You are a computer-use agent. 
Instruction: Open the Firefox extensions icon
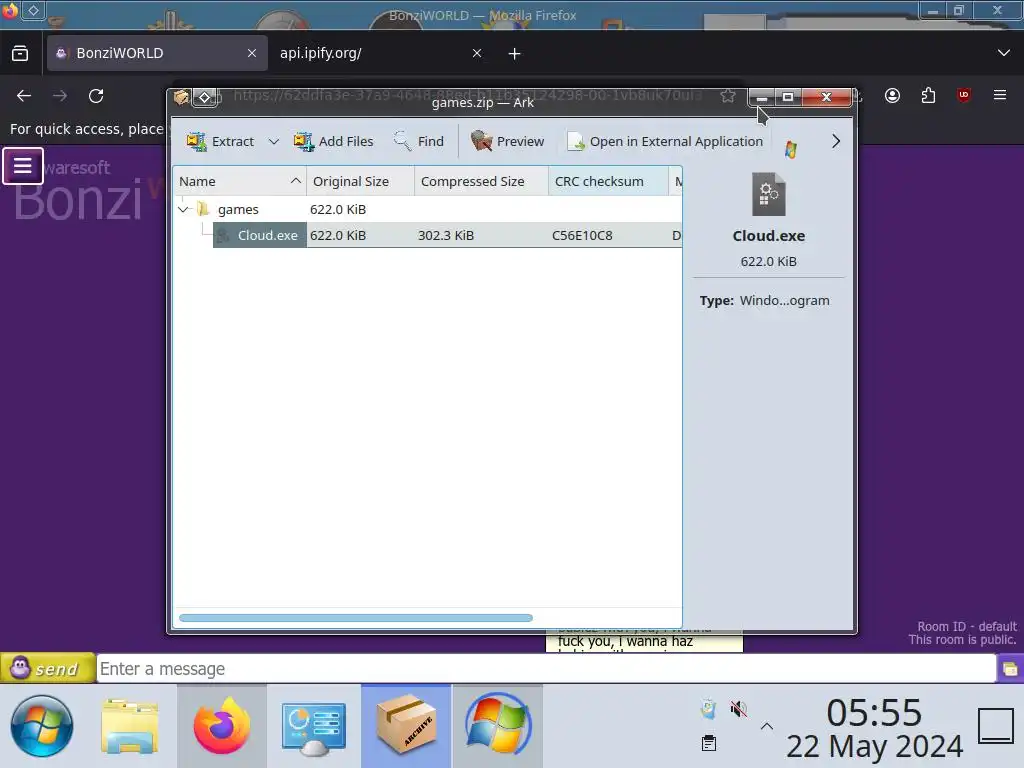point(928,96)
